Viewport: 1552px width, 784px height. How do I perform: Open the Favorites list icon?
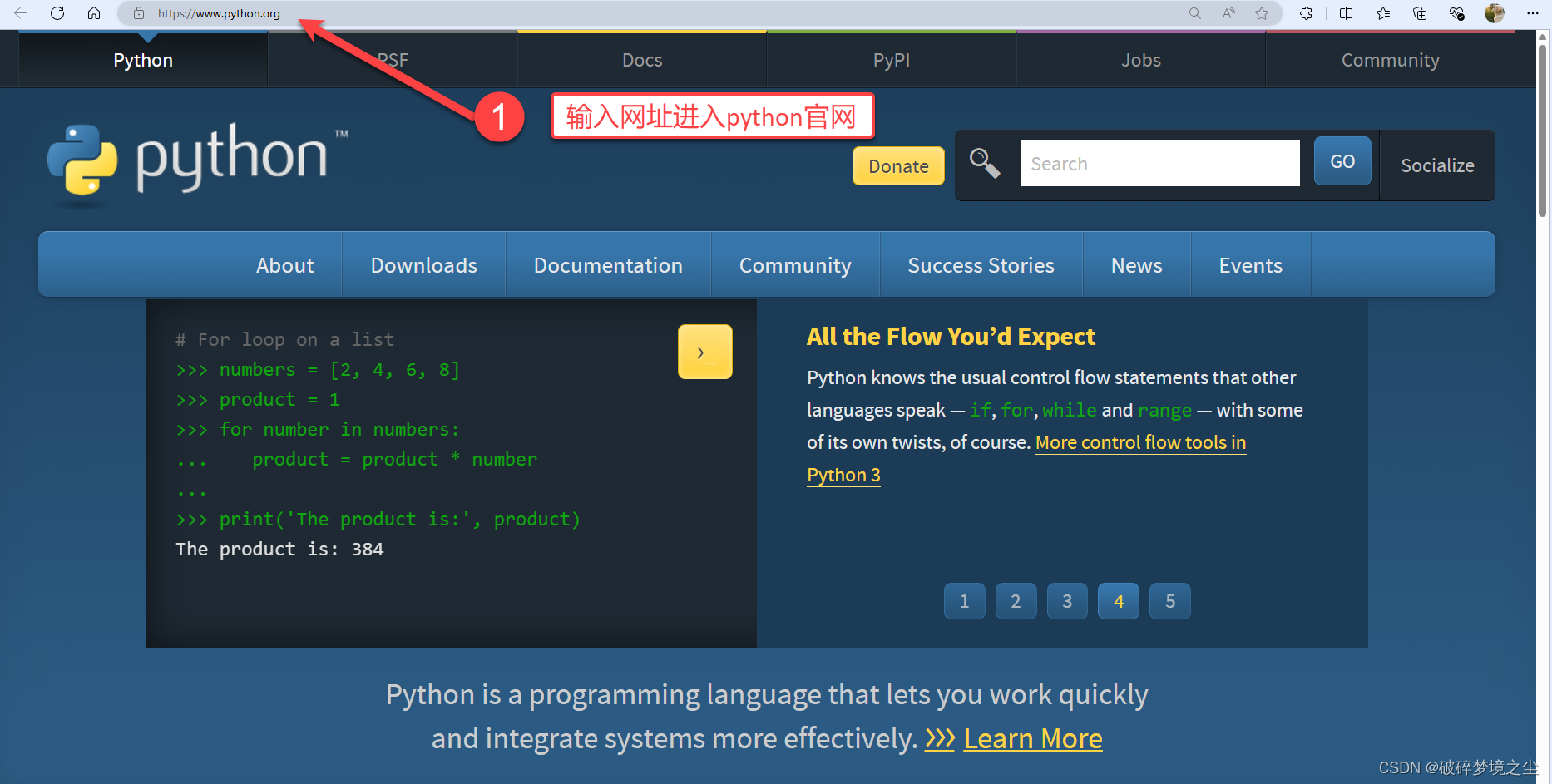tap(1383, 13)
